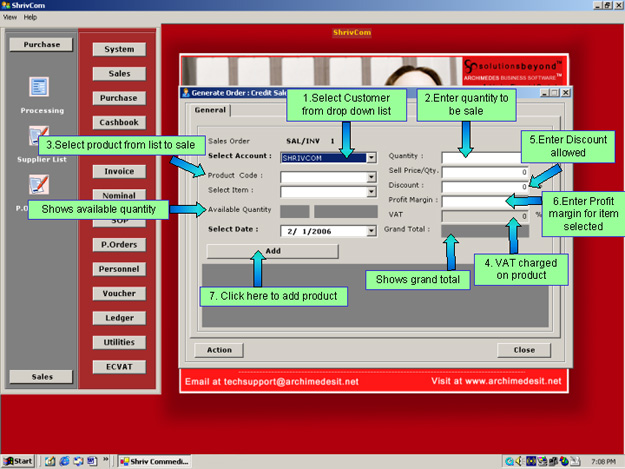The height and width of the screenshot is (469, 625).
Task: Click the P.Orders document icon in left panel
Action: click(x=40, y=184)
